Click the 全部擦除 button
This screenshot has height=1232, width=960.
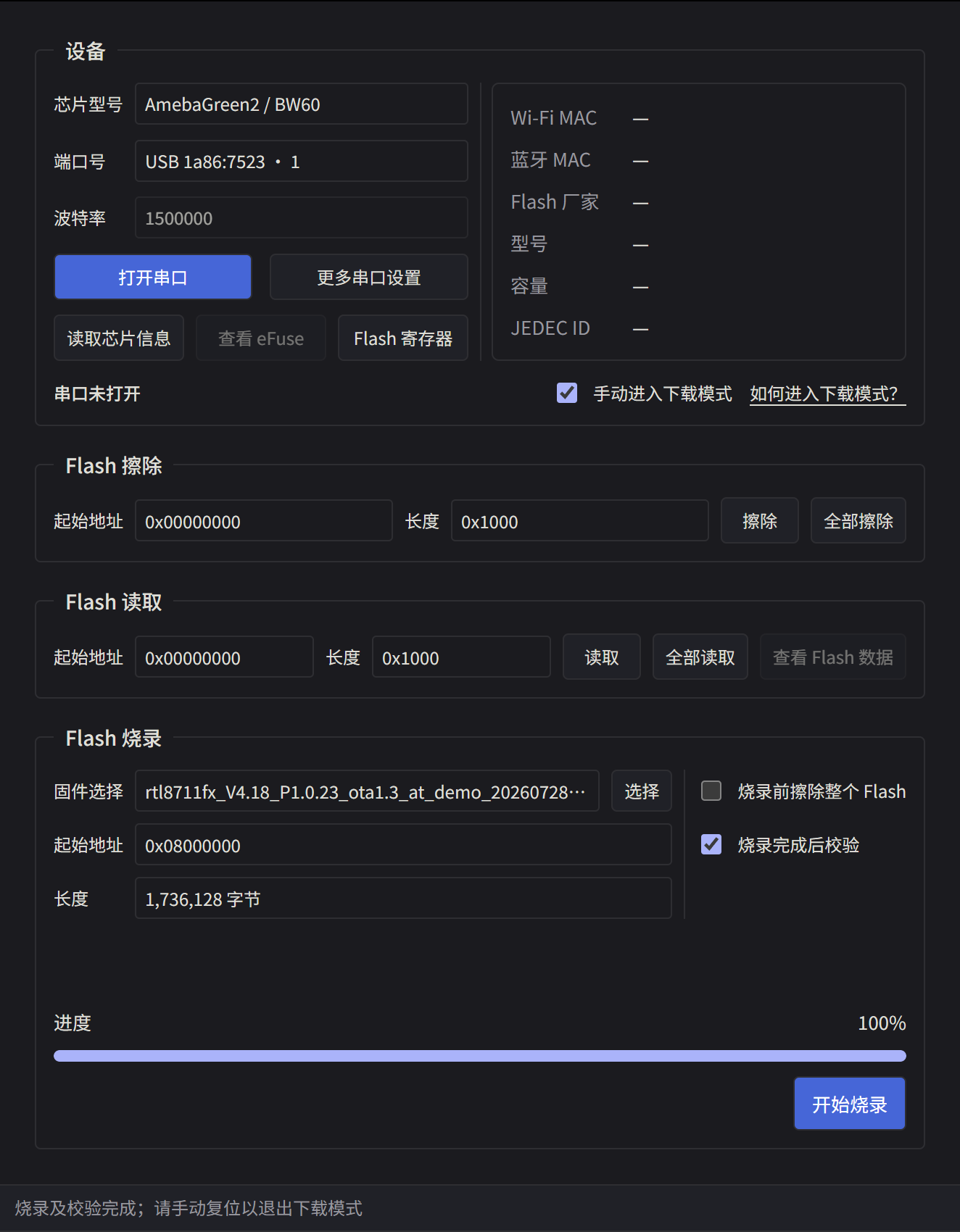[858, 521]
